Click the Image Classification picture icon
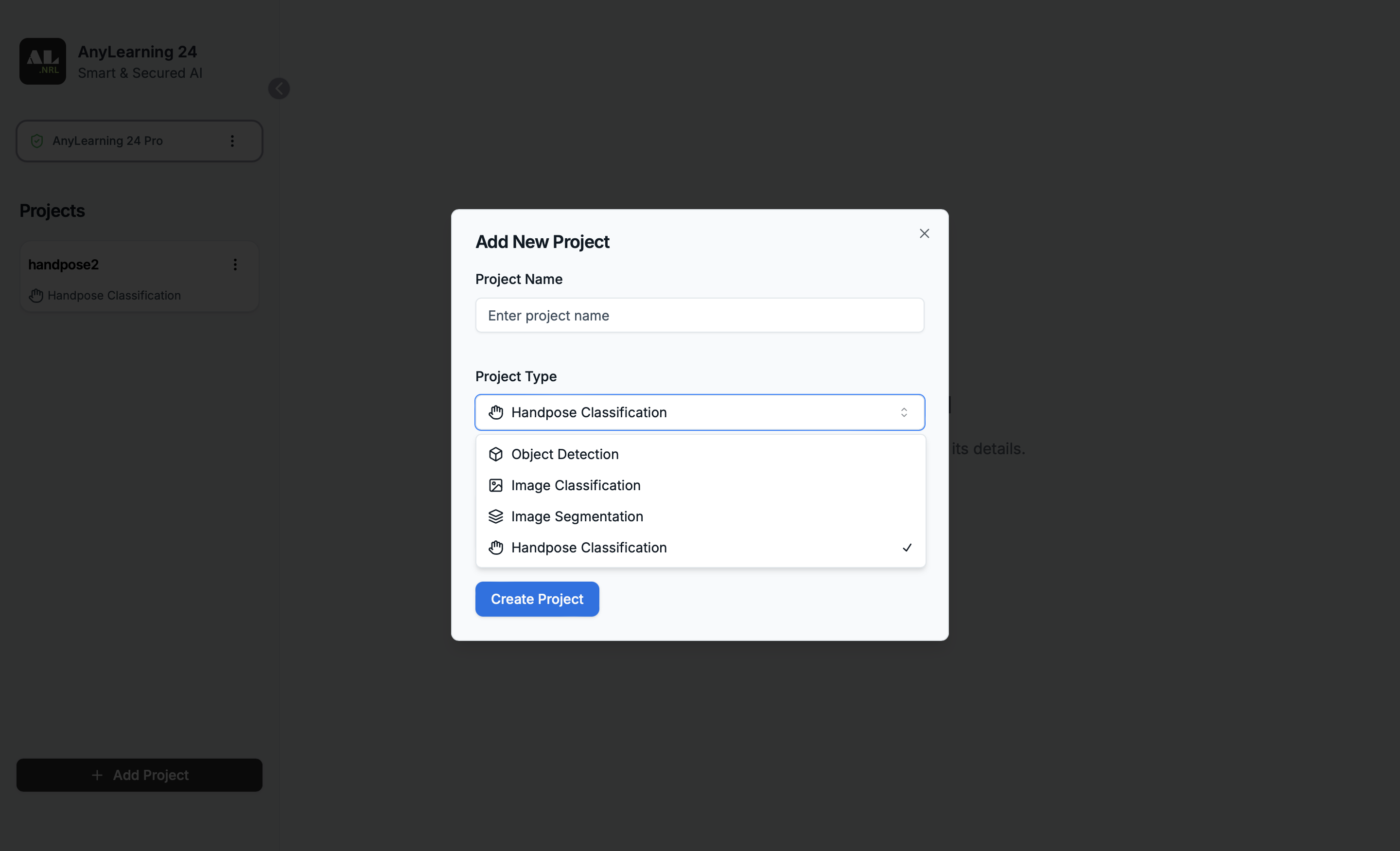 tap(495, 485)
